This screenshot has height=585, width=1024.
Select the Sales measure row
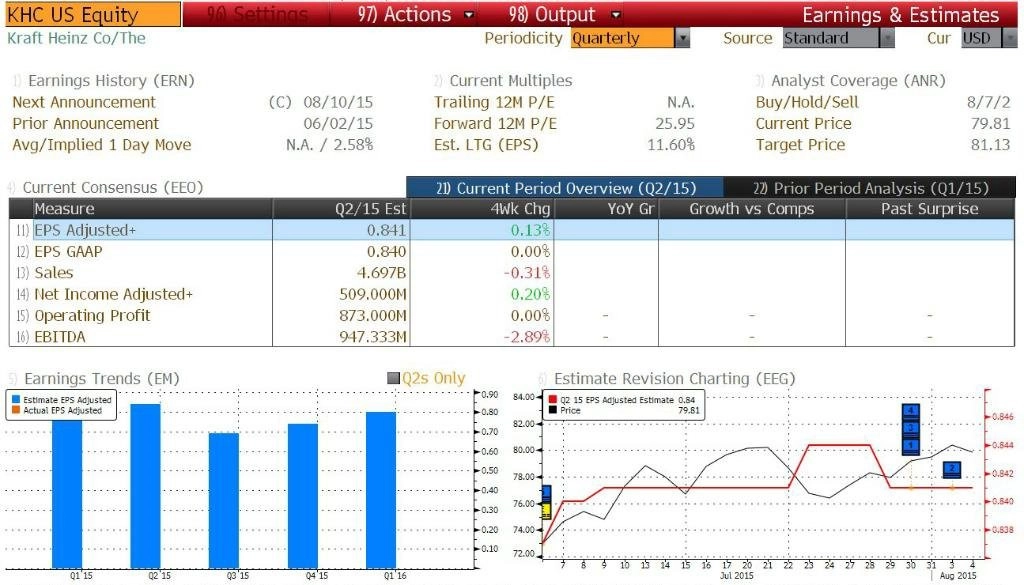click(x=512, y=273)
